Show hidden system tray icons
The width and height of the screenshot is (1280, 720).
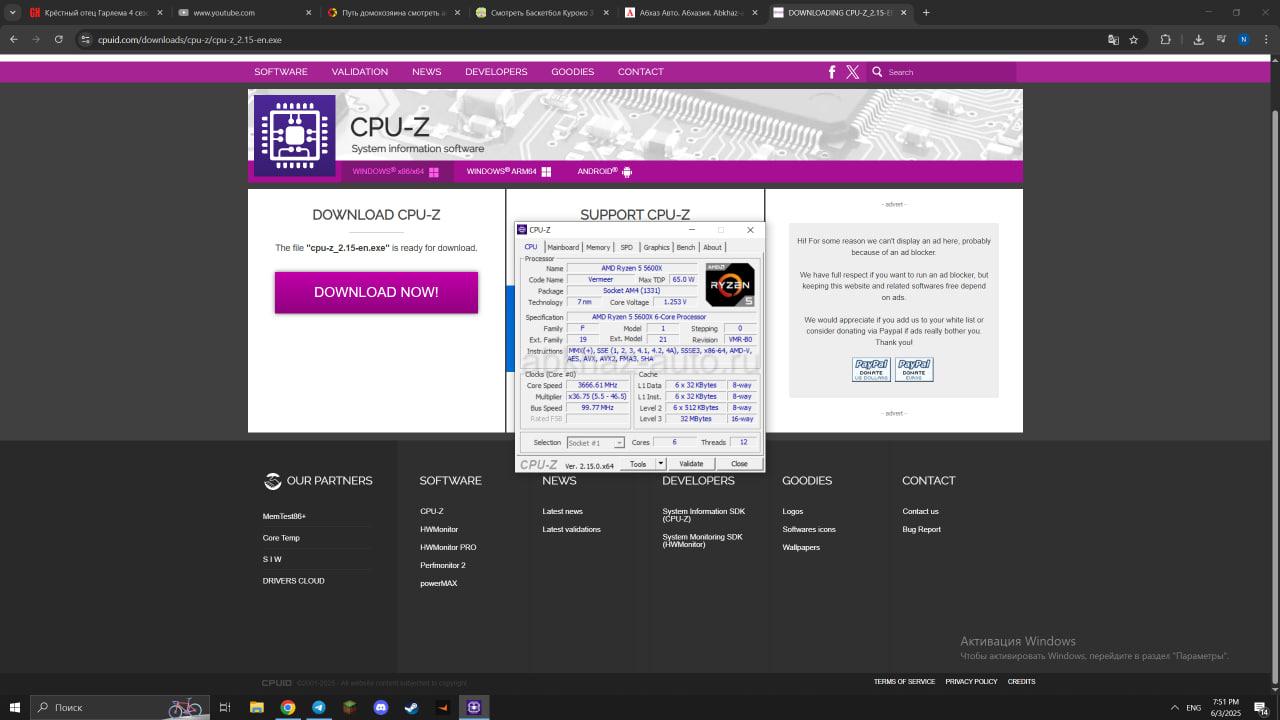click(1174, 707)
